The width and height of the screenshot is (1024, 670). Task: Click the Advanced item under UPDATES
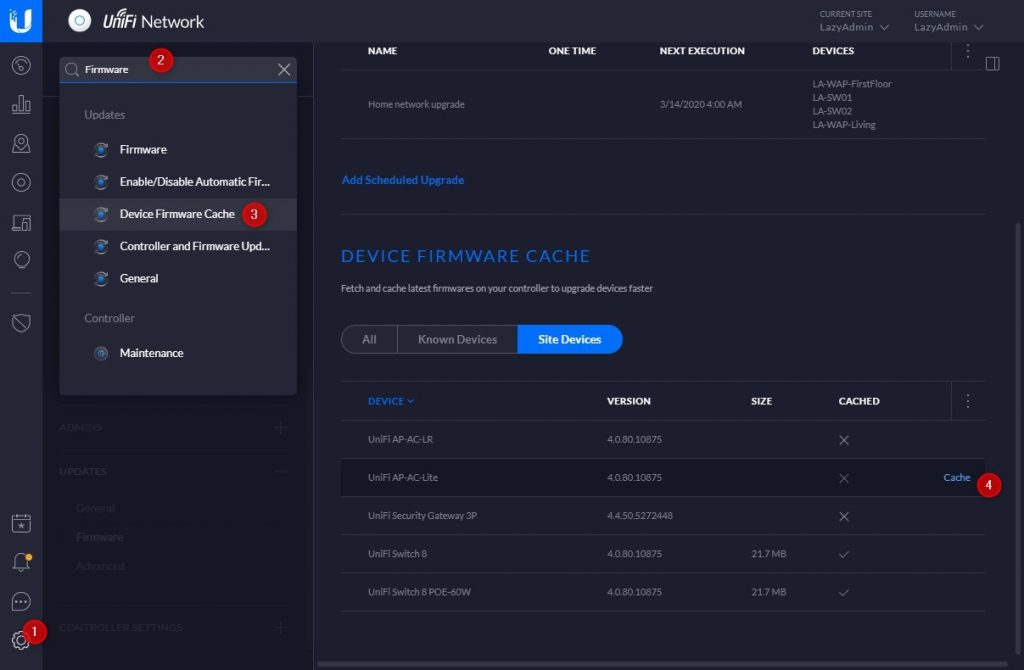click(x=100, y=566)
